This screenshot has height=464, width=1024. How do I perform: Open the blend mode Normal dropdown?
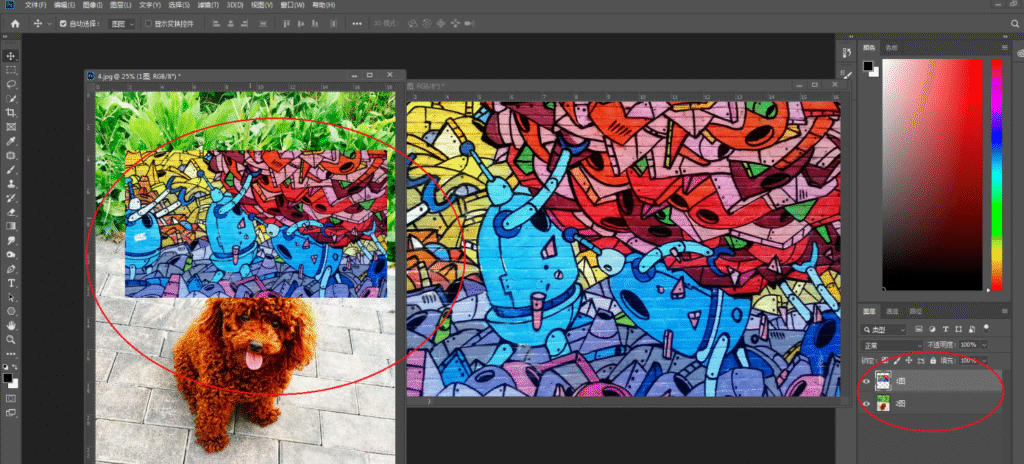[892, 344]
